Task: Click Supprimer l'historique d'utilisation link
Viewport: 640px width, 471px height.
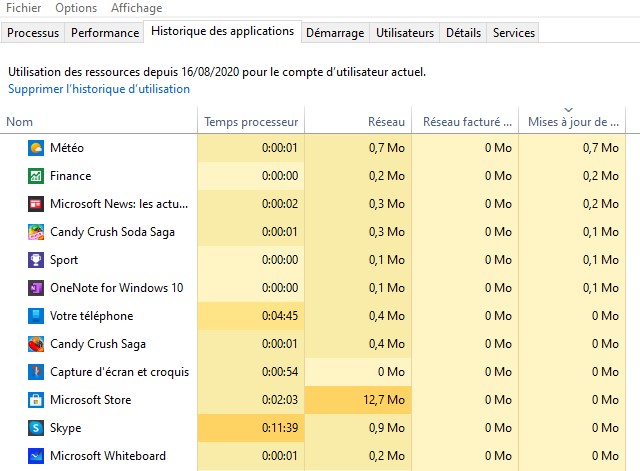Action: pyautogui.click(x=99, y=89)
